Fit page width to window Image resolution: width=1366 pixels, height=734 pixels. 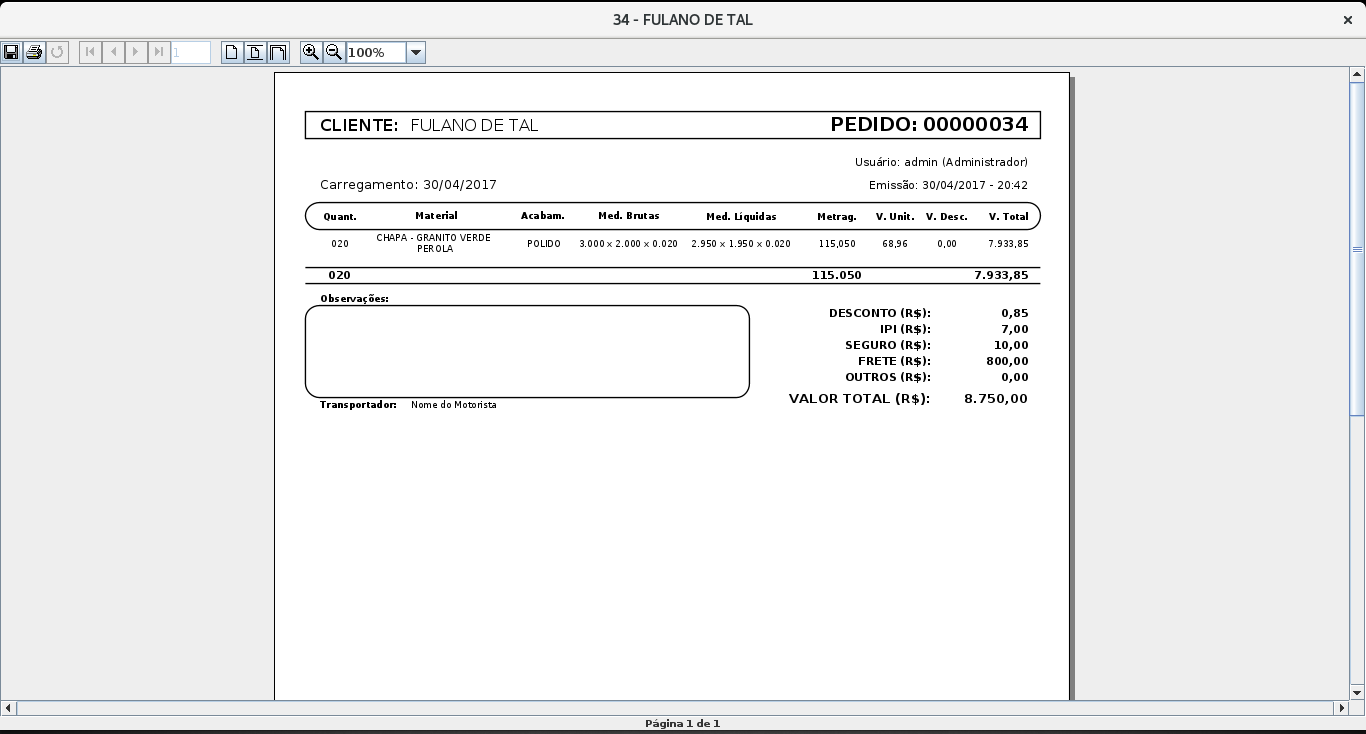278,52
